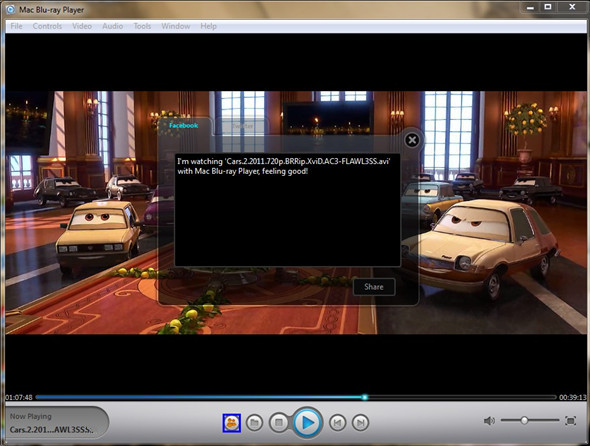This screenshot has height=446, width=590.
Task: Skip to the next chapter
Action: 360,423
